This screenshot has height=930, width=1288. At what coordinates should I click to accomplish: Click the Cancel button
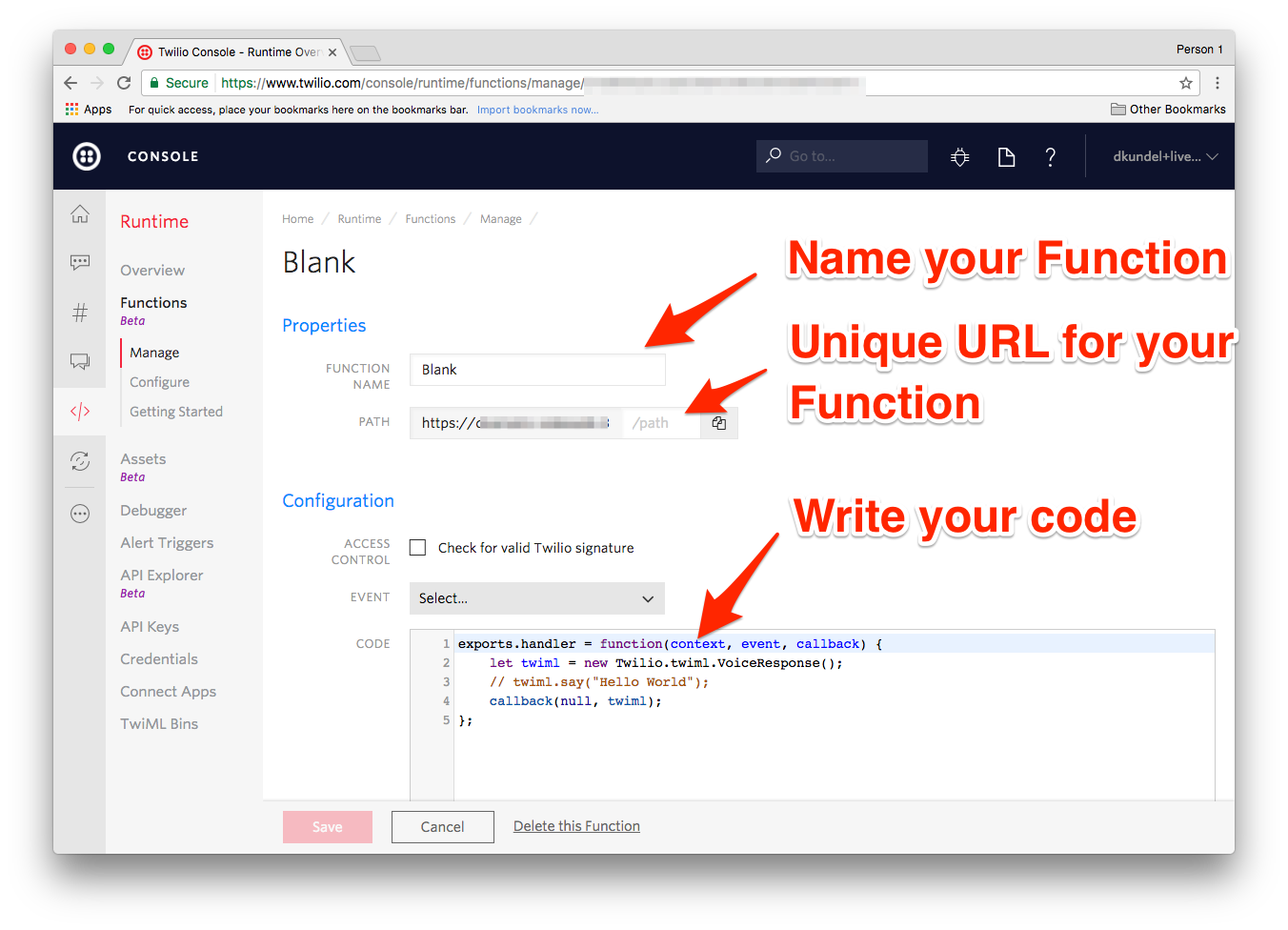click(x=443, y=827)
